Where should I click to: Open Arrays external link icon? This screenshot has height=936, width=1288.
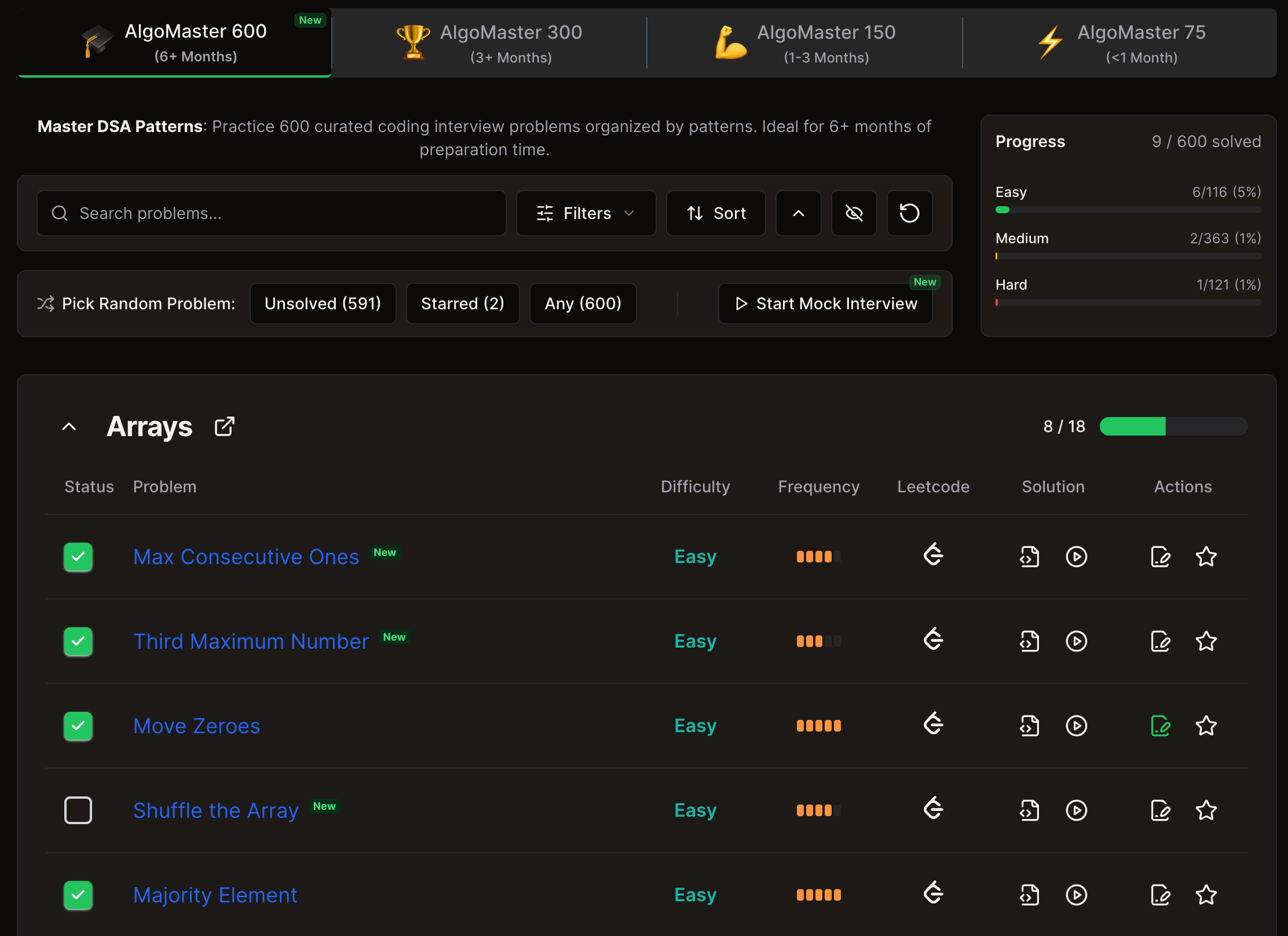click(225, 427)
